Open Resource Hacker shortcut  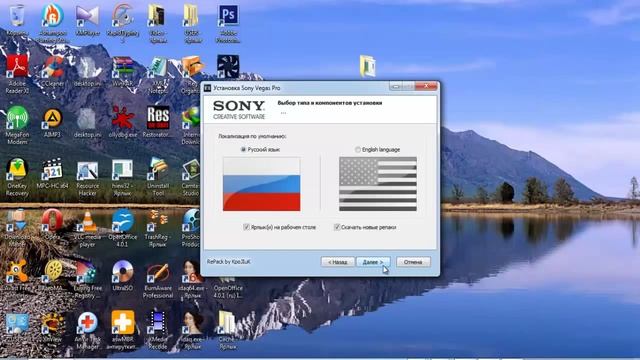click(87, 170)
